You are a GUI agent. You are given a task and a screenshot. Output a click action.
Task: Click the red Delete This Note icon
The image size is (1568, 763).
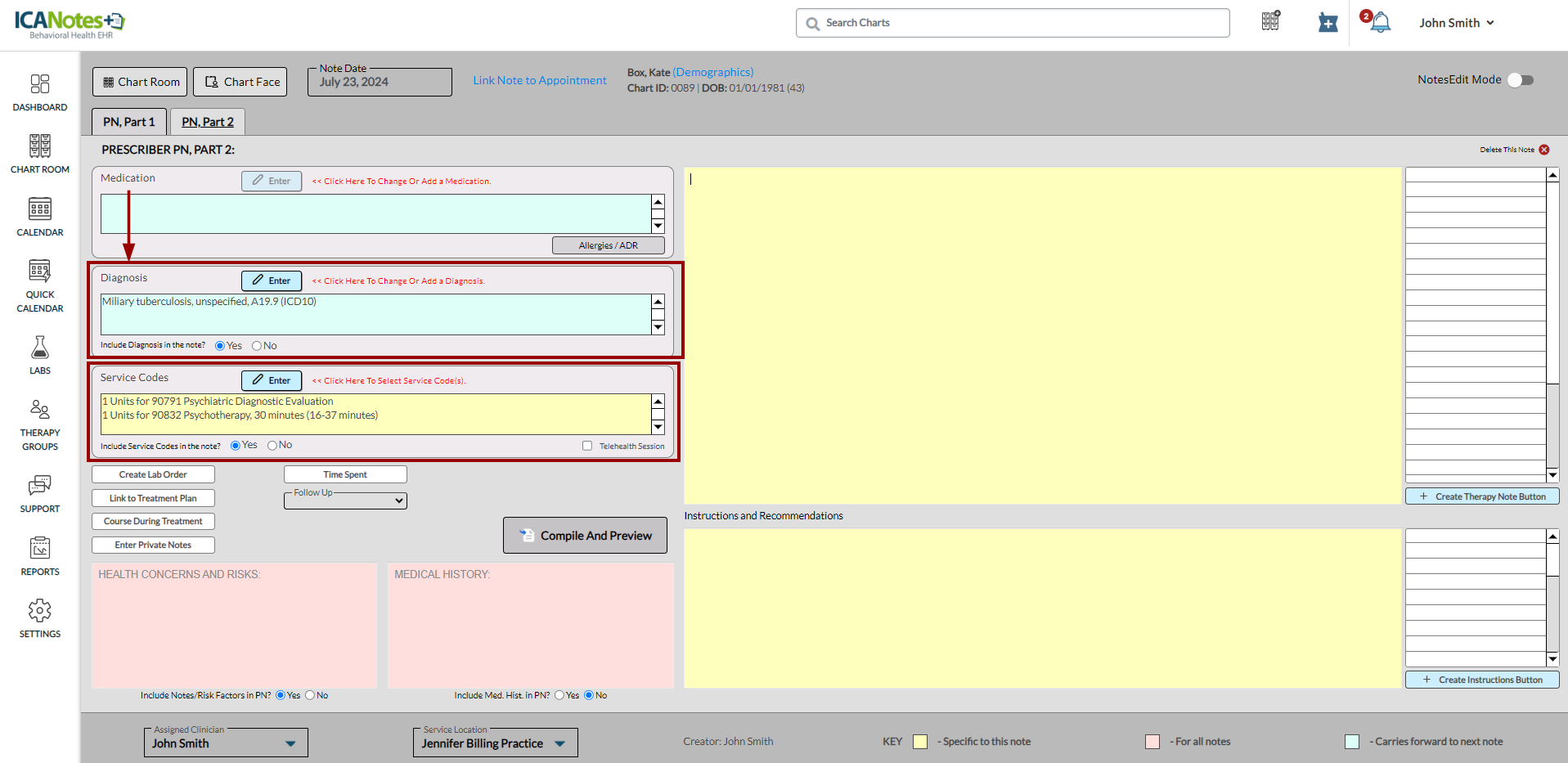click(x=1544, y=150)
